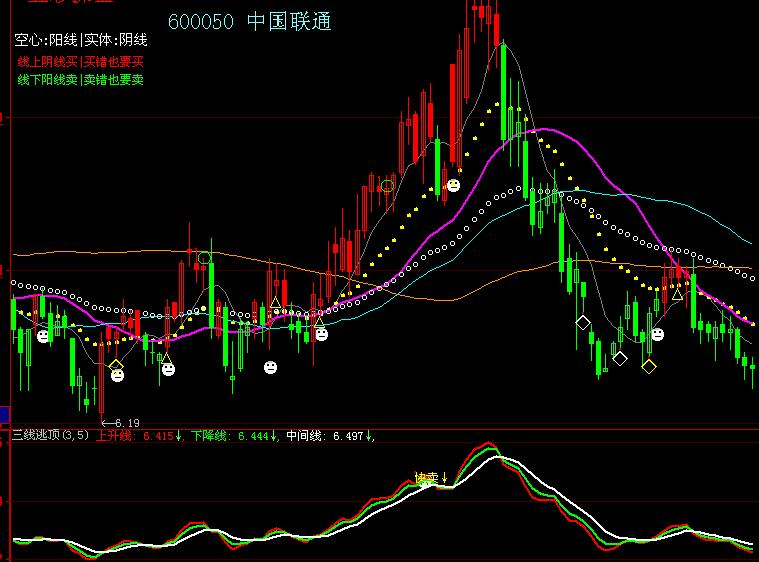
Task: Click the green circle marker on the uptrend
Action: [387, 186]
